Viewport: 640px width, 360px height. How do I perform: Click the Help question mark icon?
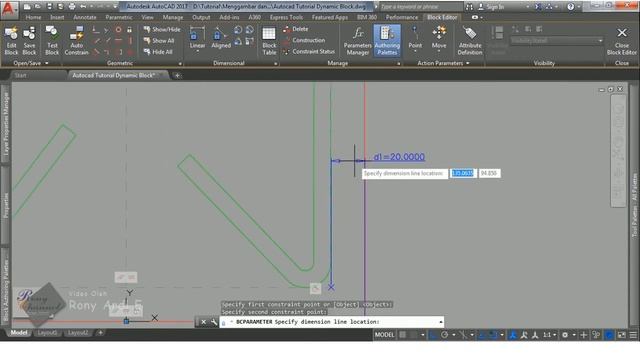[x=571, y=7]
